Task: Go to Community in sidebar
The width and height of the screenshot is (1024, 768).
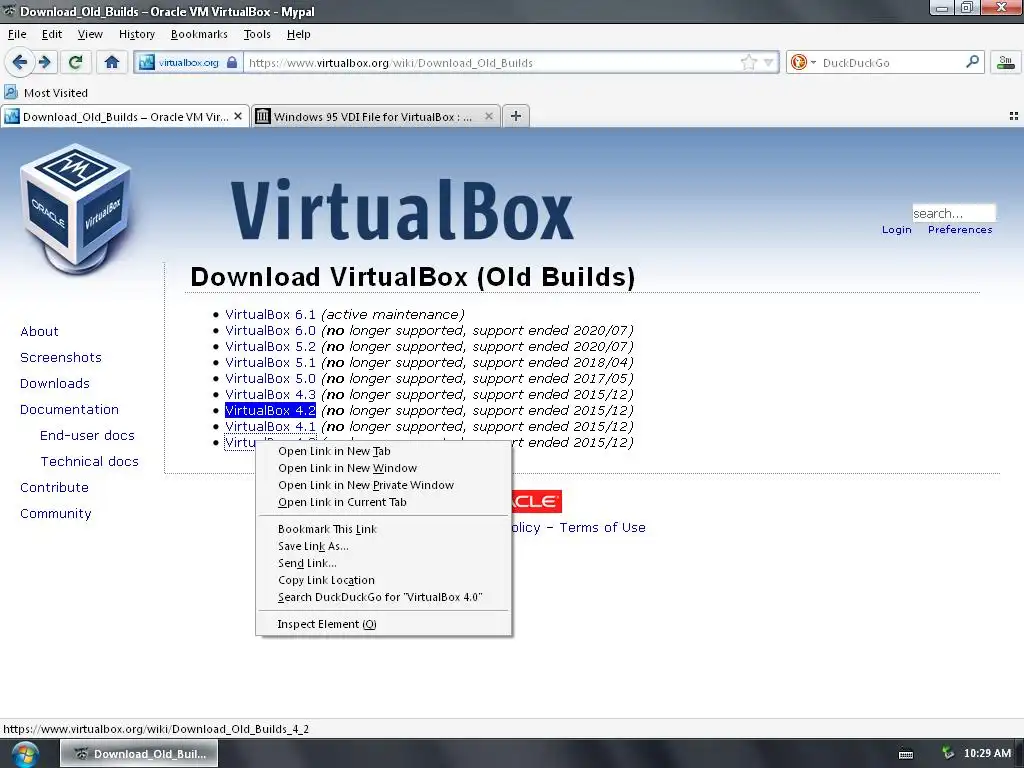Action: coord(56,514)
